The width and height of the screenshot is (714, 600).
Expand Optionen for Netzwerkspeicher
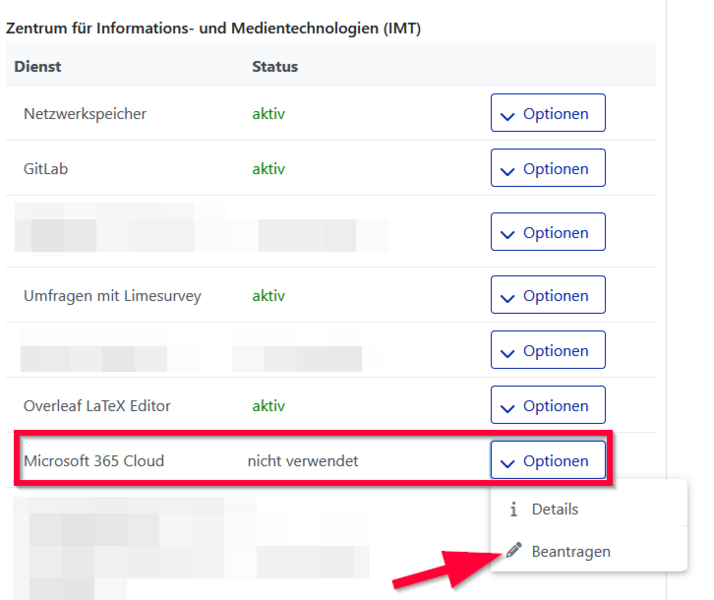548,114
